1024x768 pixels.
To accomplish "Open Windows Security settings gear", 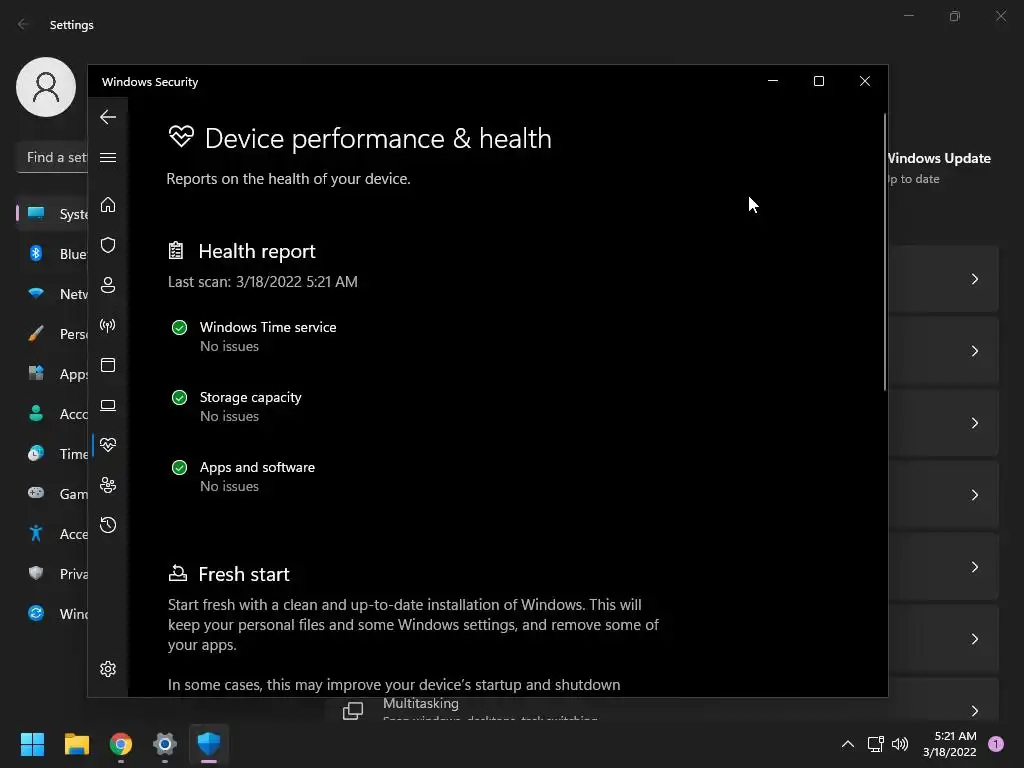I will point(108,669).
